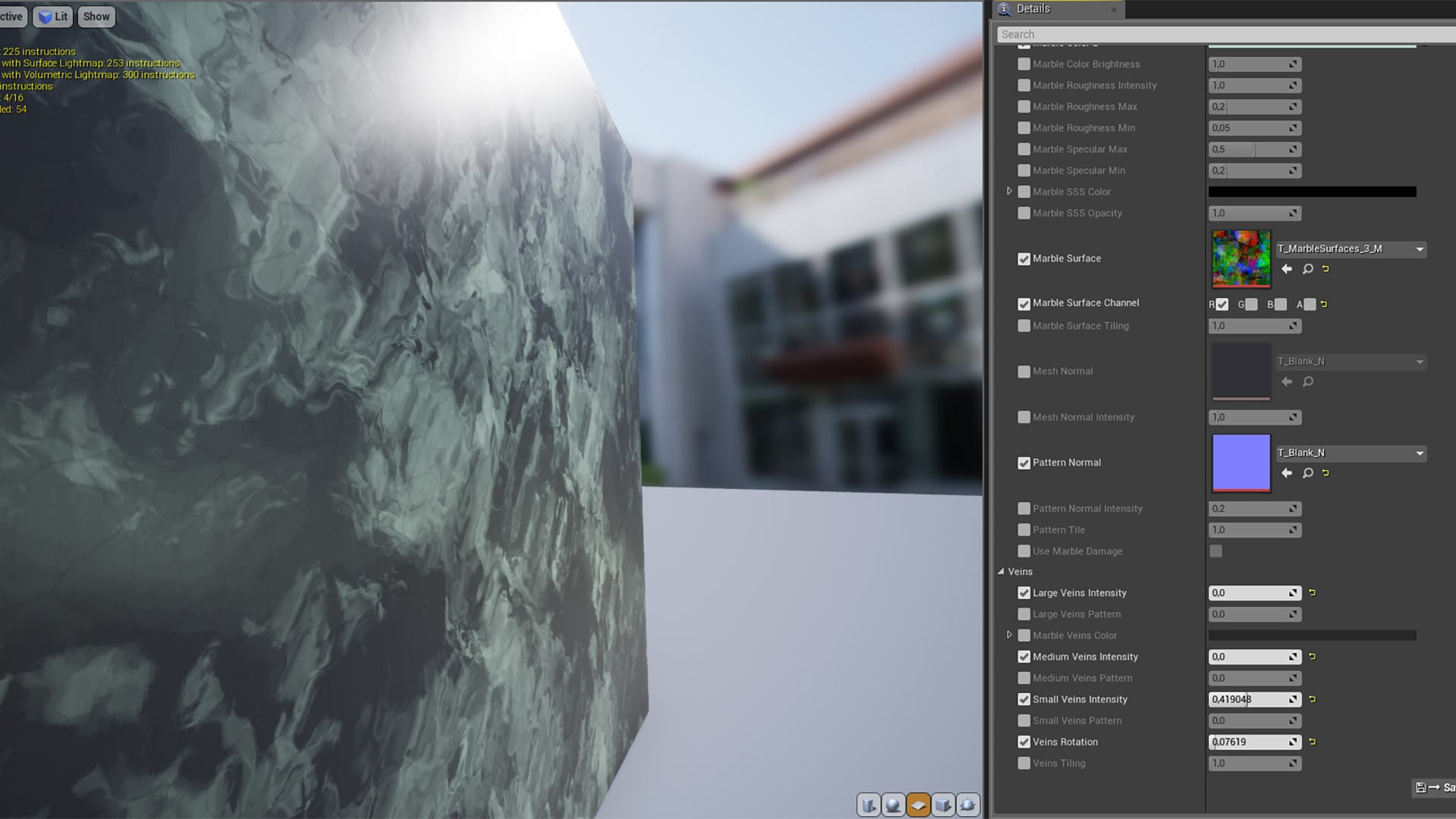
Task: Click the Search field of the Details panel
Action: pos(1213,33)
